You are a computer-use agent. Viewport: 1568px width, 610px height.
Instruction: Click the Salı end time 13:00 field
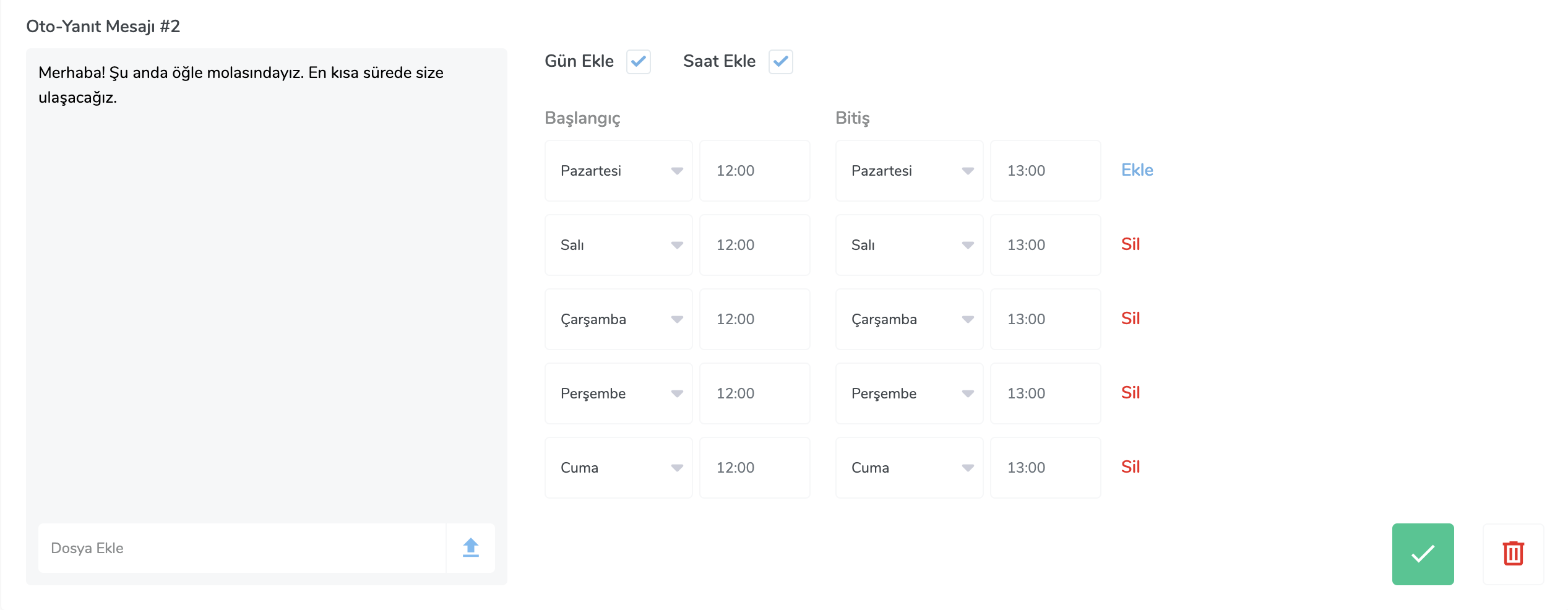(x=1045, y=245)
